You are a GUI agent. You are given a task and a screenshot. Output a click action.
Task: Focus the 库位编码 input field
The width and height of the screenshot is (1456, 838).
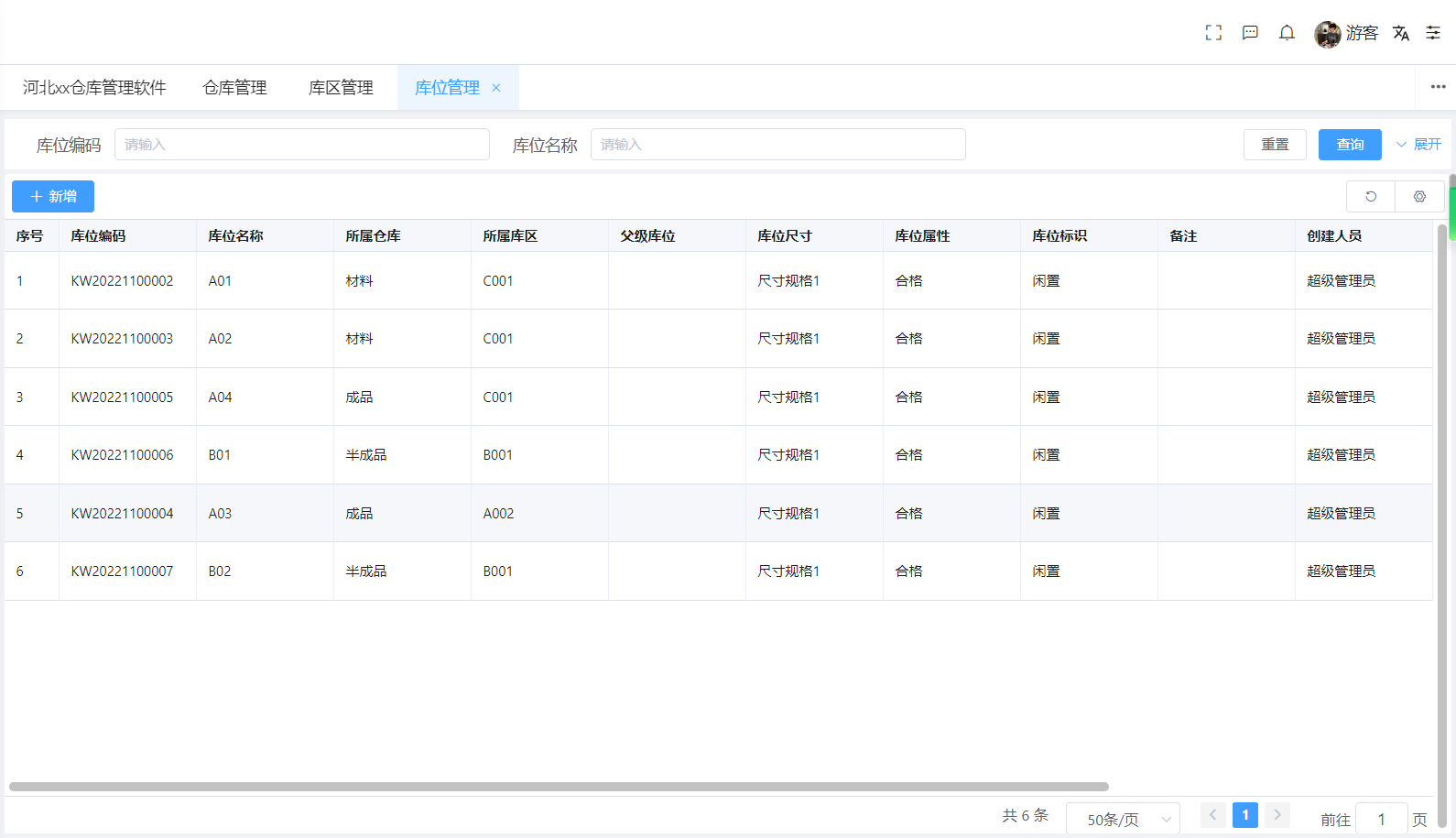coord(302,145)
